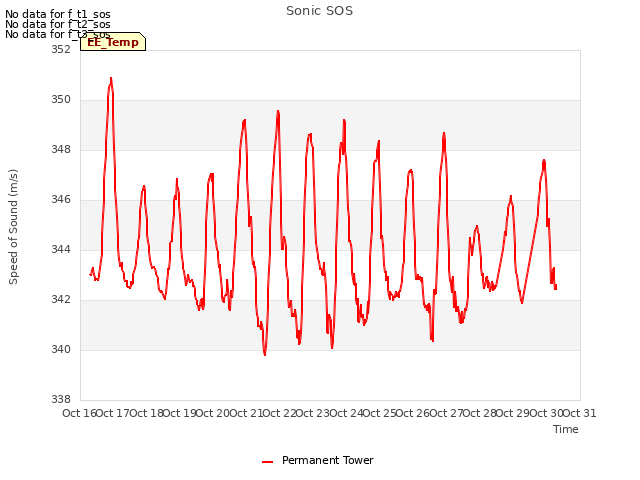Click the highest peak above 350 on Oct 16
The width and height of the screenshot is (640, 480).
[111, 78]
